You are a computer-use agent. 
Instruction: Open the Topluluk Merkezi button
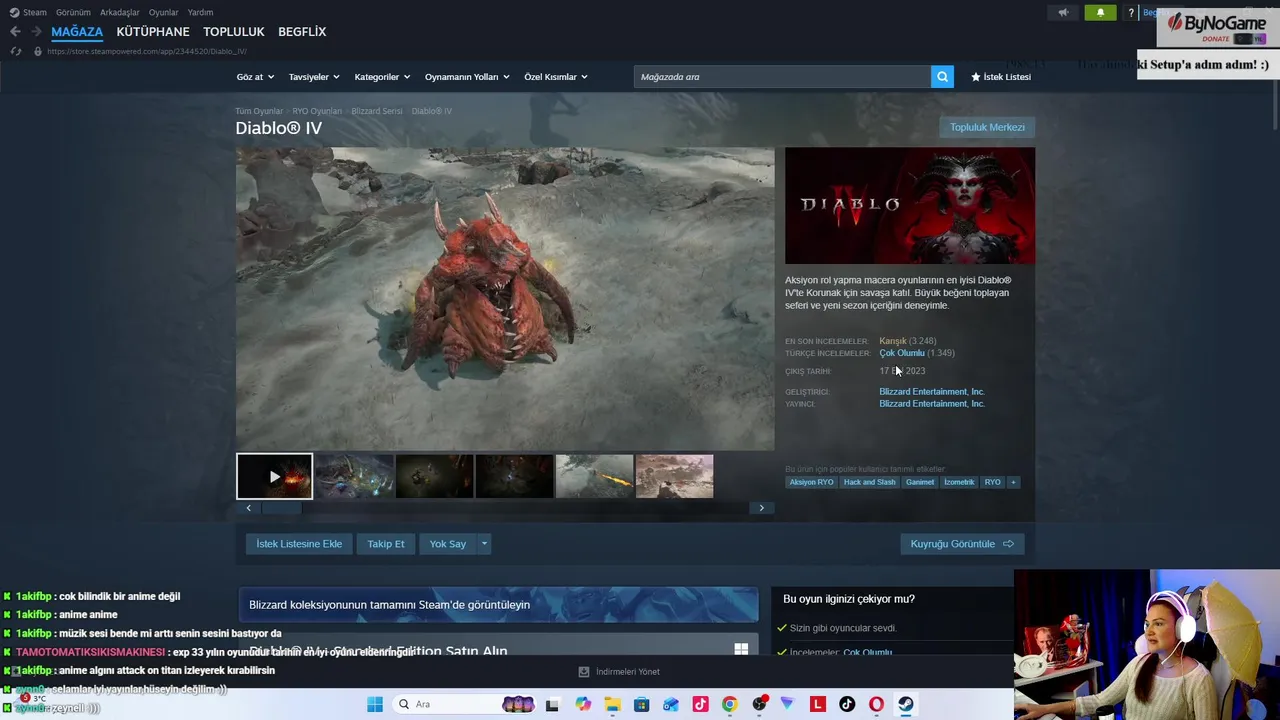987,127
